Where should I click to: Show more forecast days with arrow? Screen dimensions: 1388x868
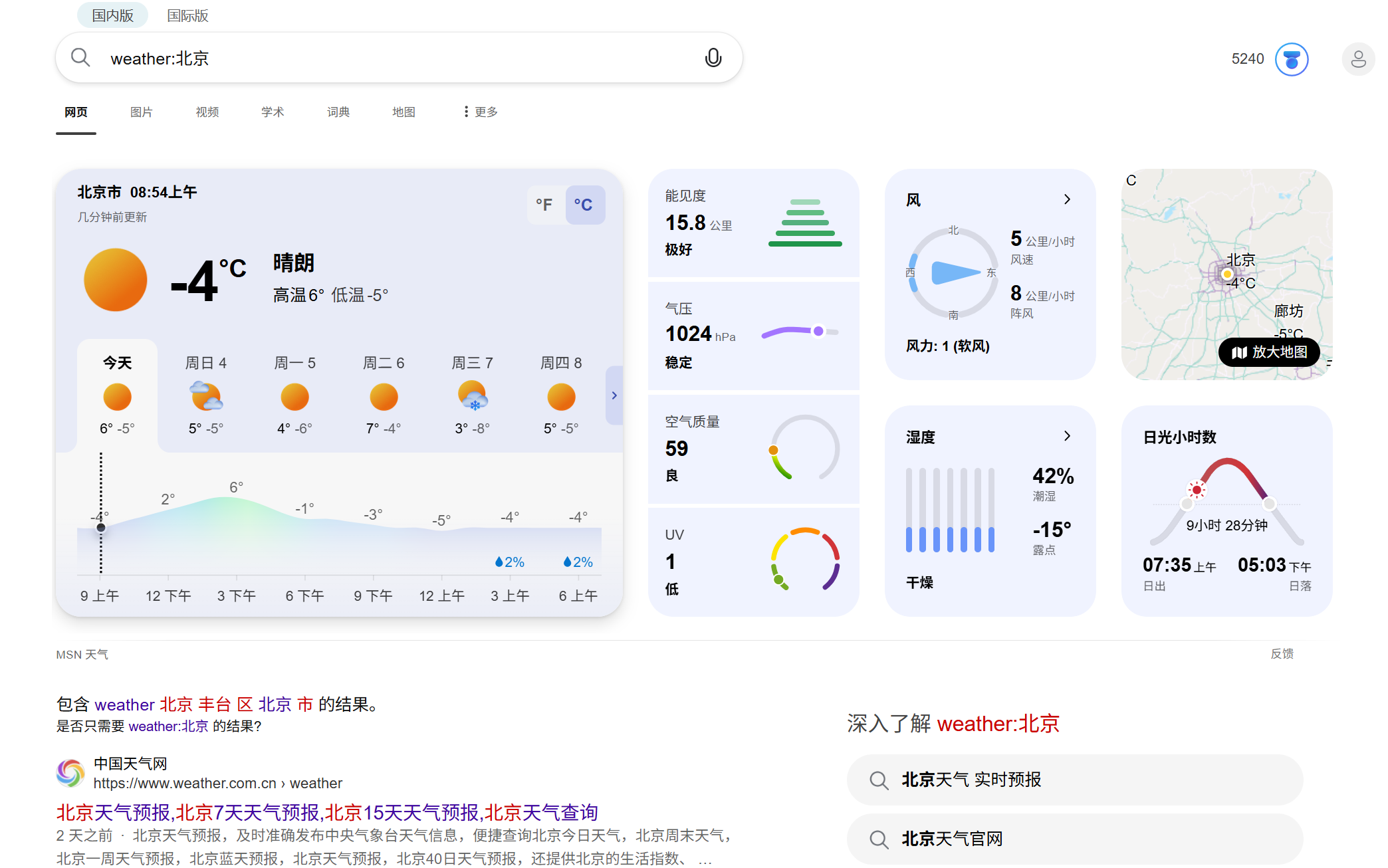pos(614,395)
